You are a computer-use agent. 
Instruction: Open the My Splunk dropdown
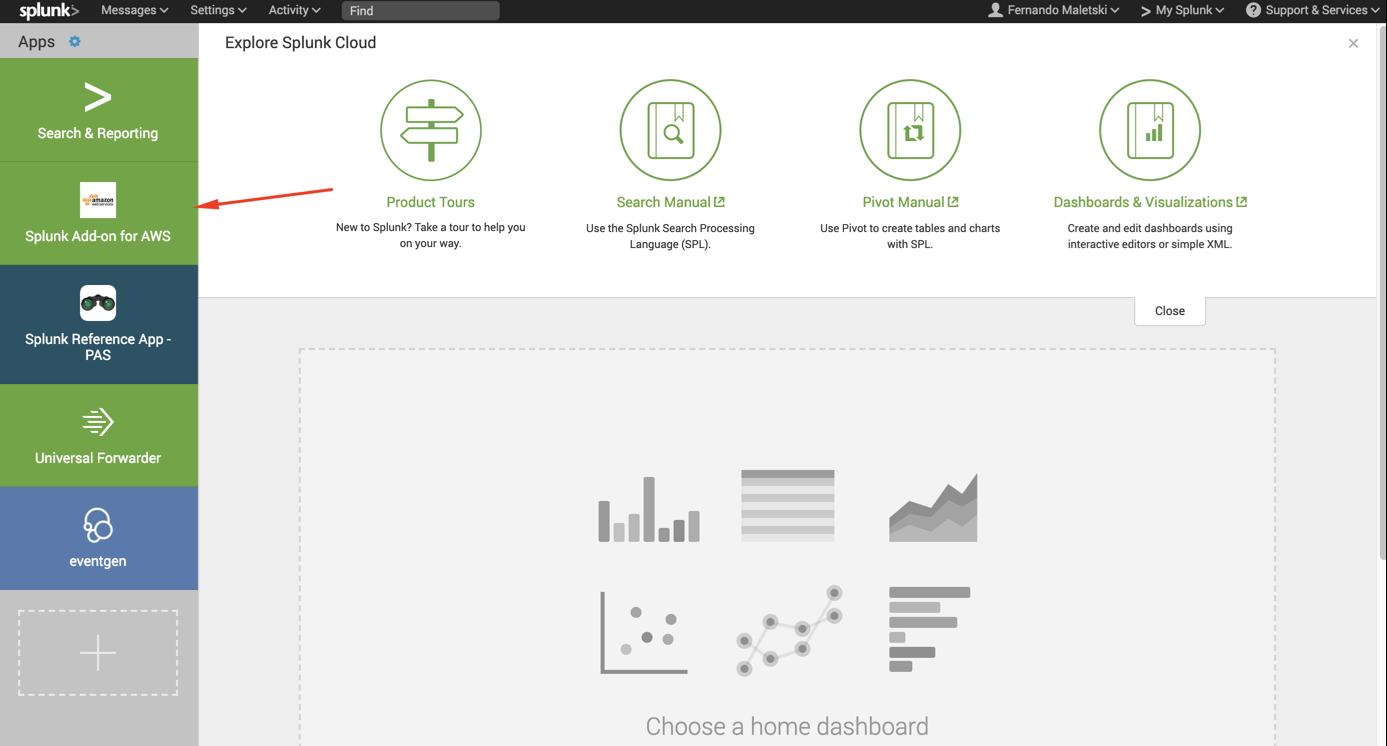click(1182, 10)
